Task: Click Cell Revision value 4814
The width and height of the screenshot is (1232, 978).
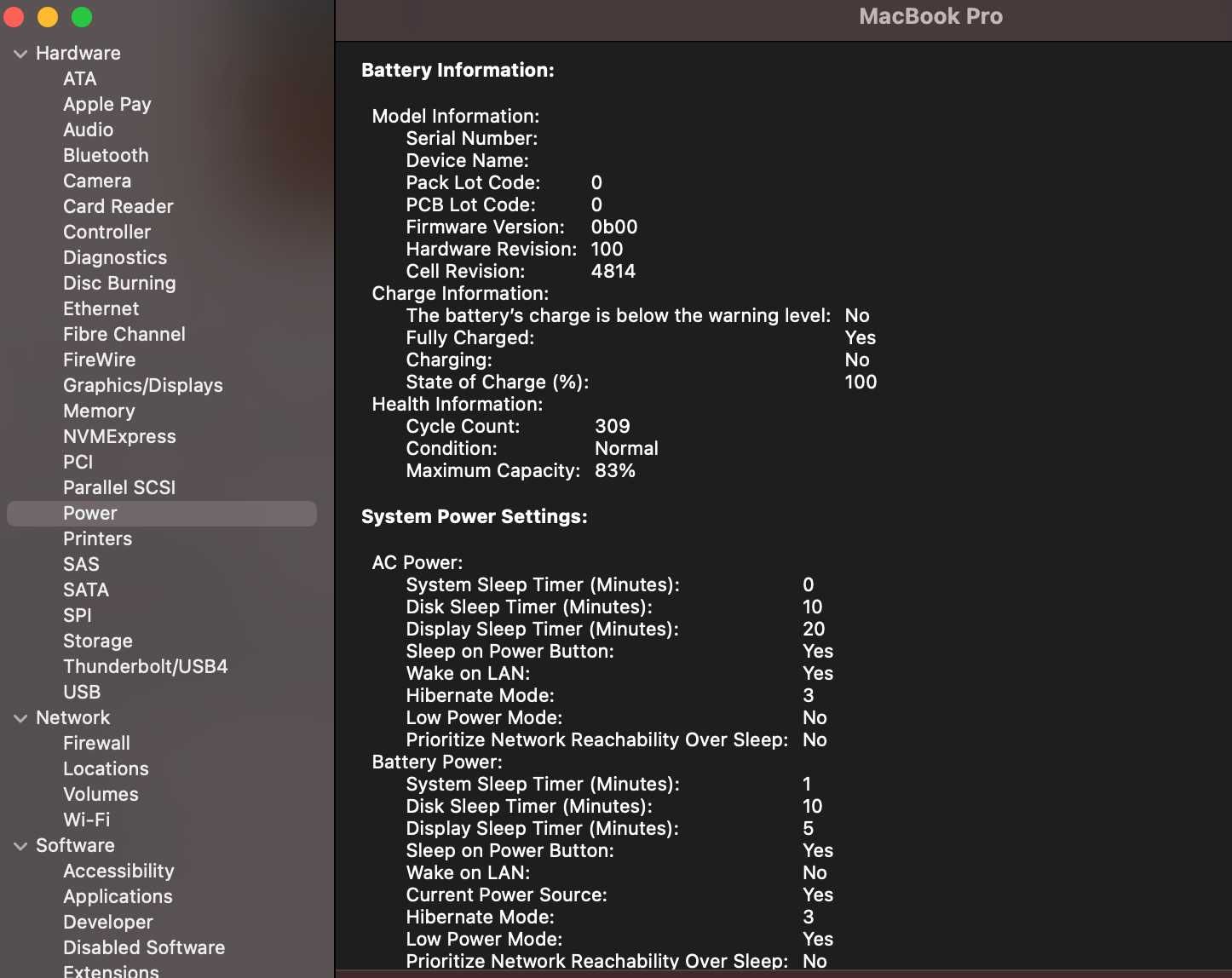Action: click(x=613, y=271)
